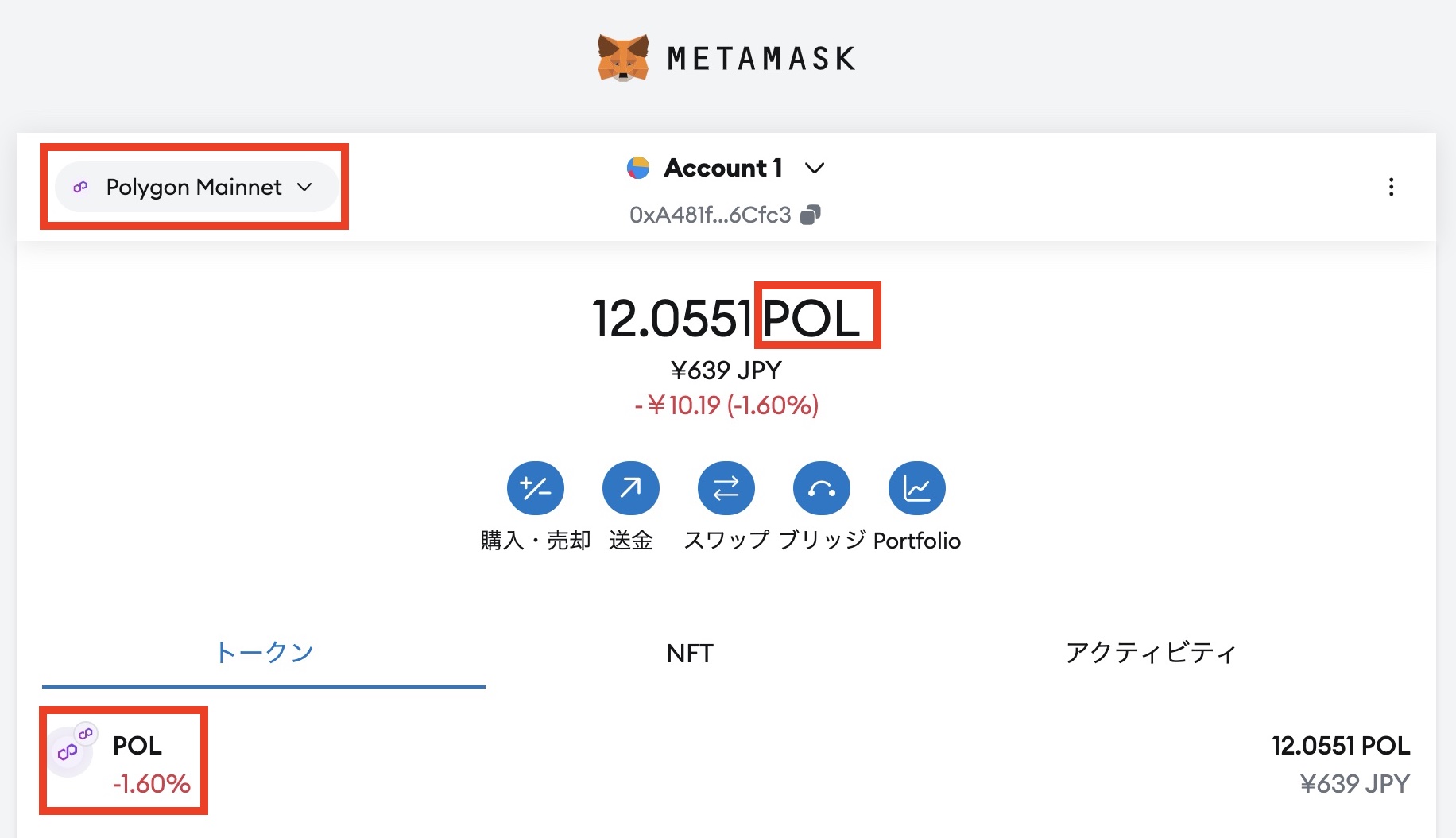Select the スワップ (Swap) icon
Image resolution: width=1456 pixels, height=838 pixels.
coord(726,487)
